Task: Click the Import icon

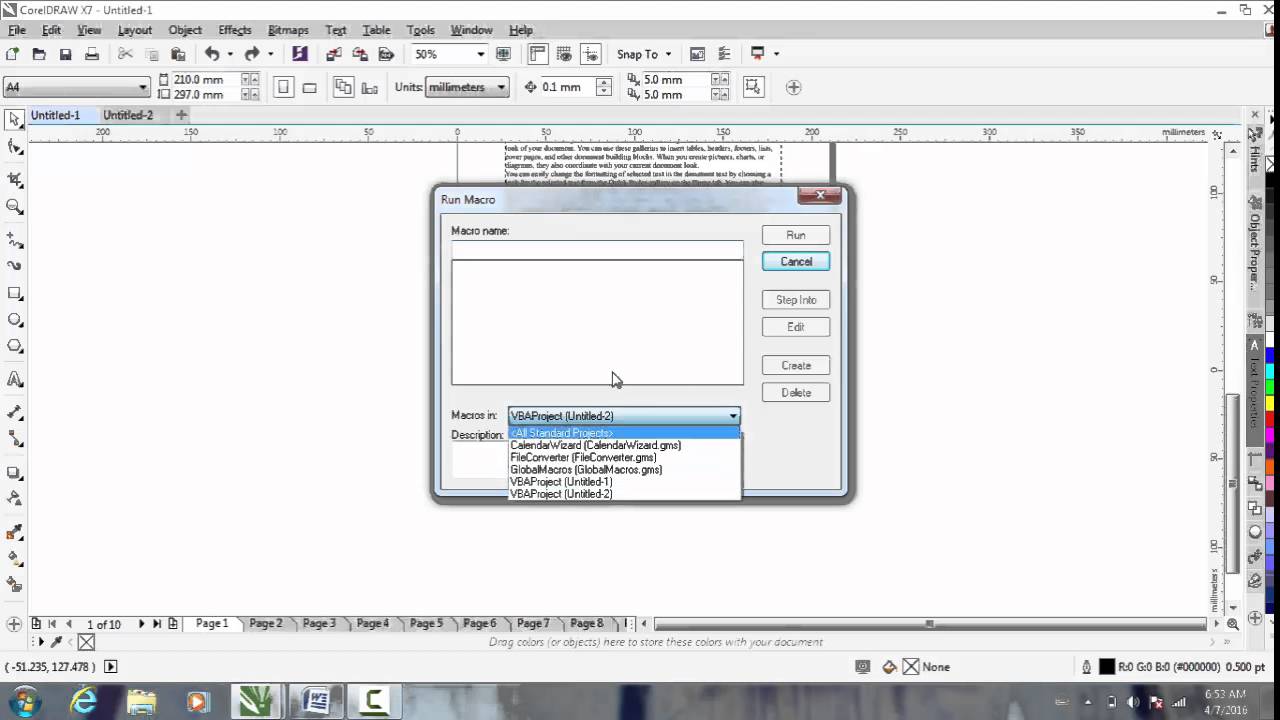Action: pyautogui.click(x=334, y=54)
